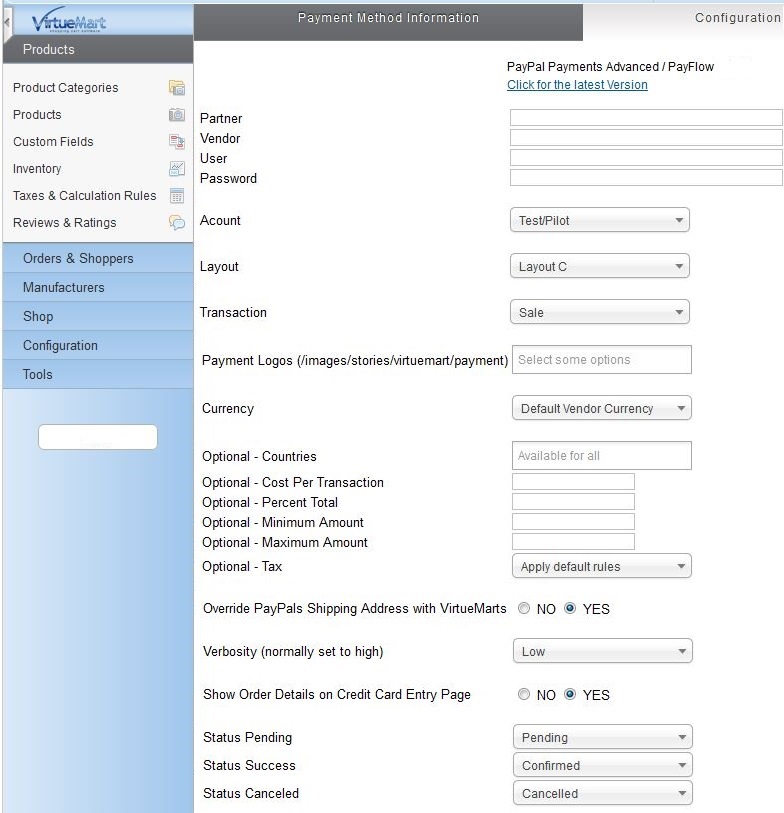This screenshot has width=784, height=813.
Task: Click the Maximum Amount field
Action: pos(573,541)
